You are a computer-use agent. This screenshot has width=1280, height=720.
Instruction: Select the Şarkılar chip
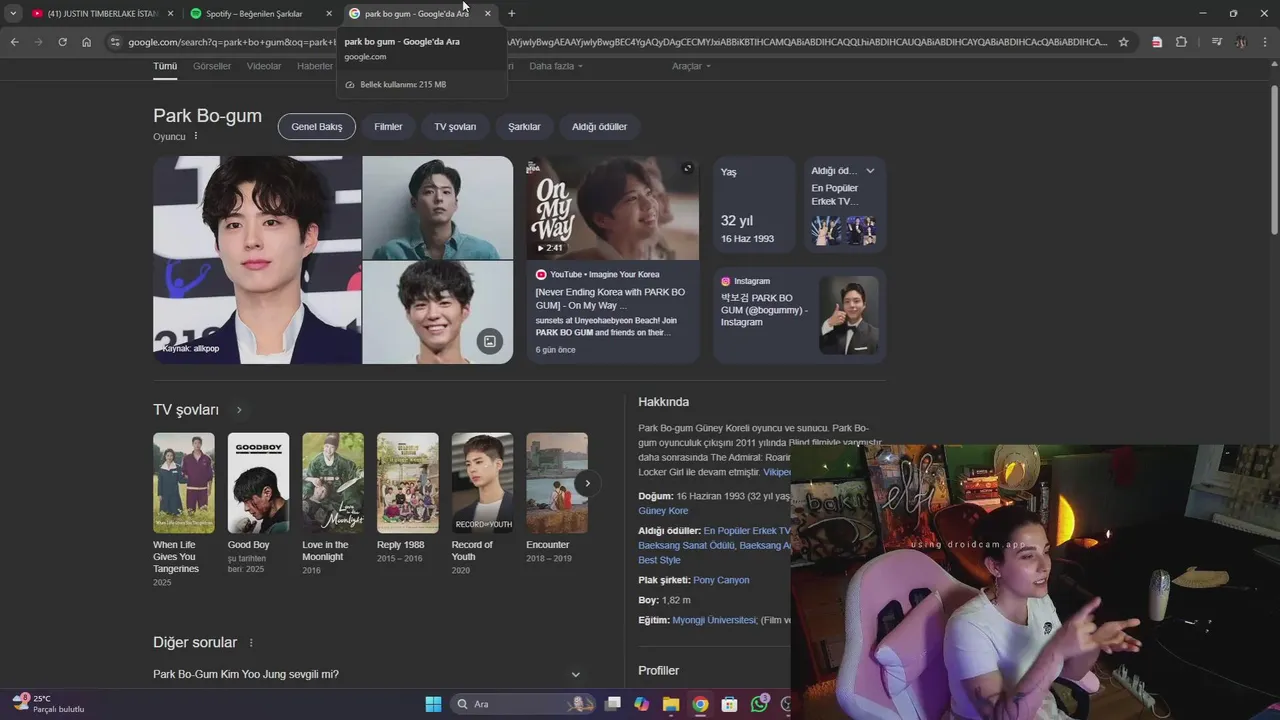[x=524, y=127]
